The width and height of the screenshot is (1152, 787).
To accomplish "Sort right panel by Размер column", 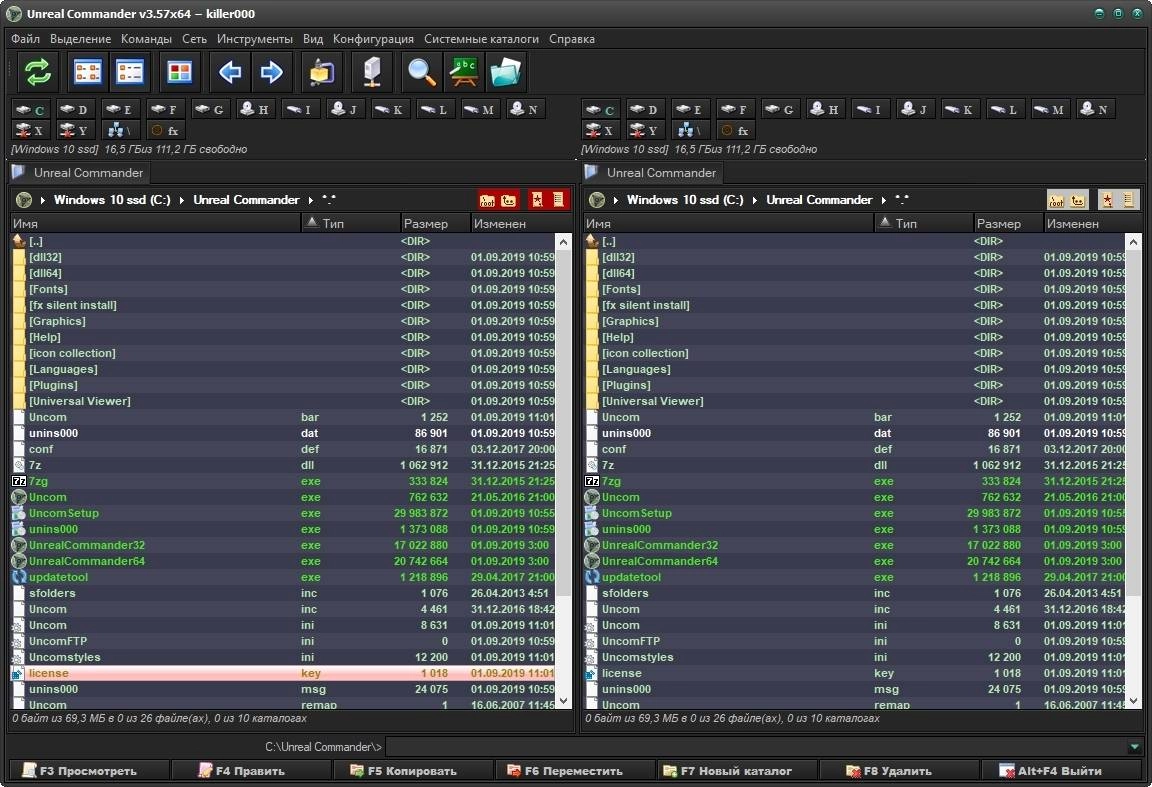I will [x=1008, y=223].
